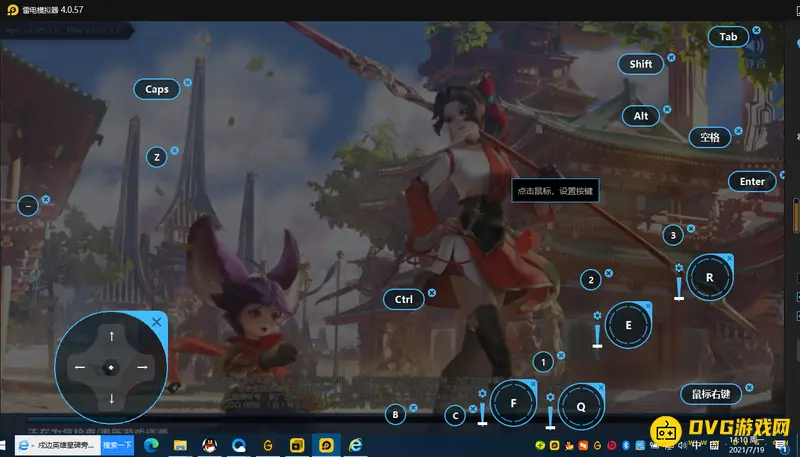Select the 空格 (space) key mapping
Image resolution: width=800 pixels, height=457 pixels.
[x=710, y=137]
